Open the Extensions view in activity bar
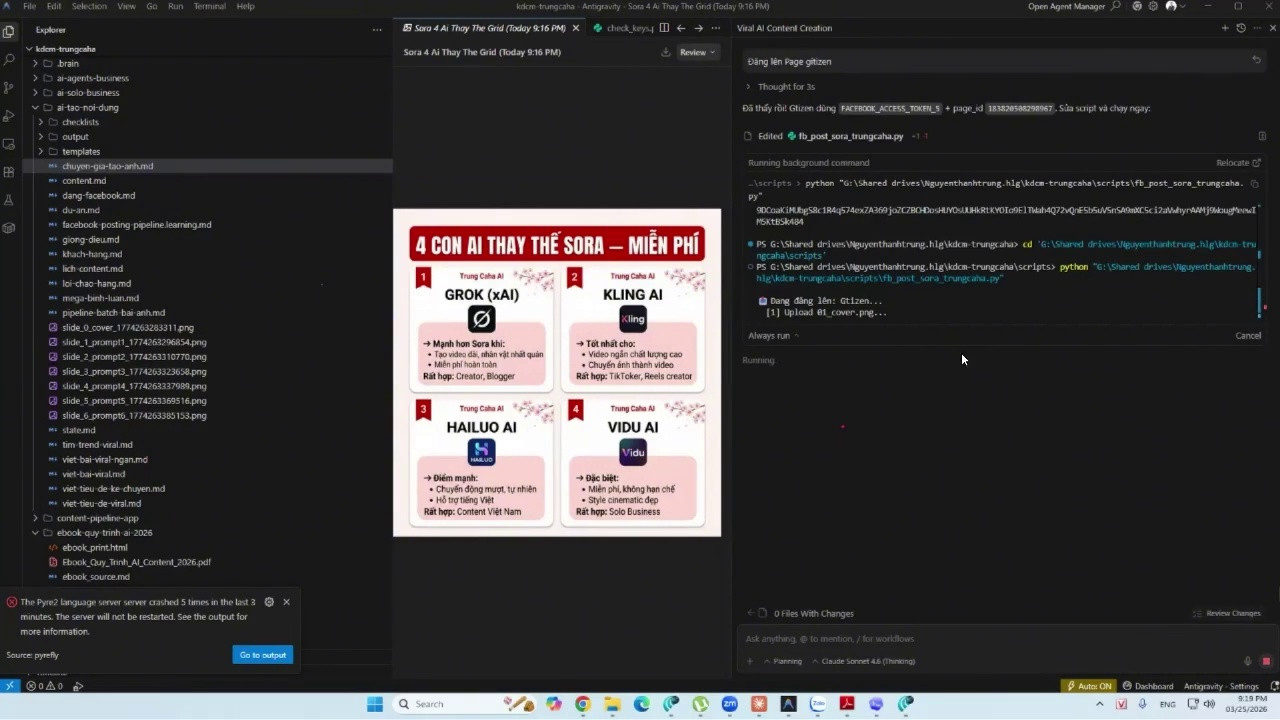Image resolution: width=1280 pixels, height=720 pixels. [9, 172]
